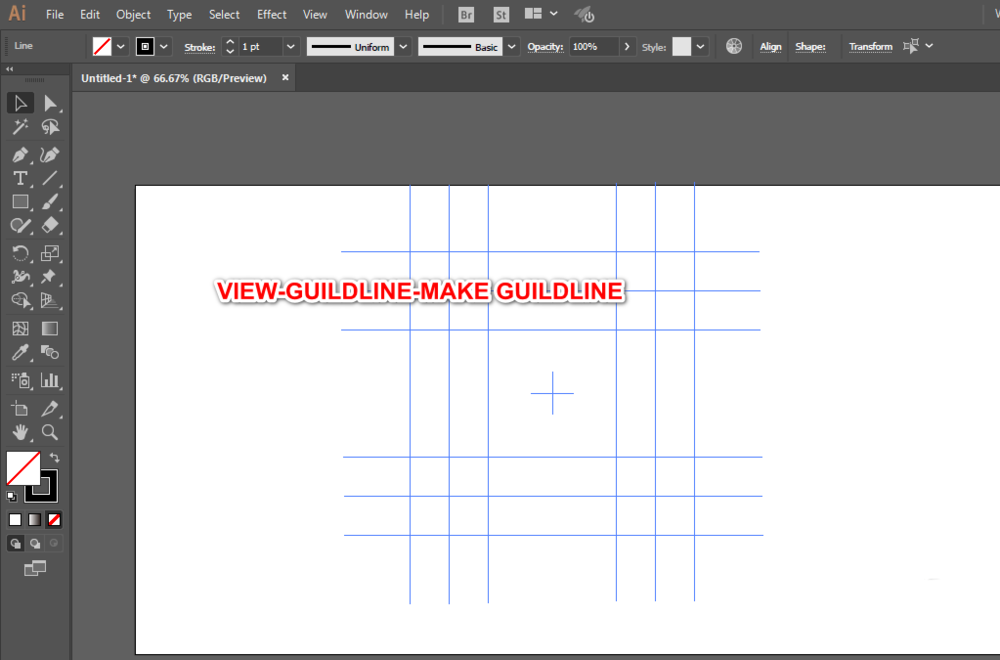The image size is (1000, 660).
Task: Open the Basic brush definition dropdown
Action: coord(512,47)
